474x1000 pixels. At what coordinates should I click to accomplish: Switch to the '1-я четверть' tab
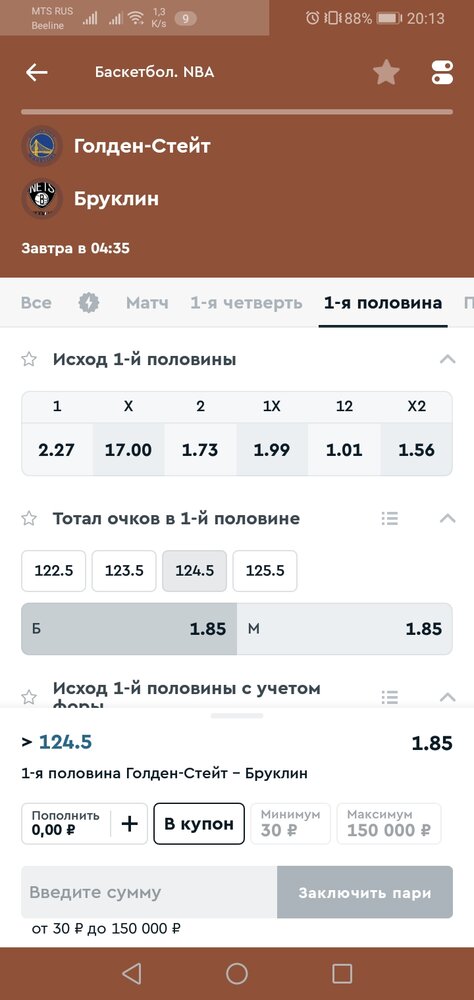tap(246, 302)
